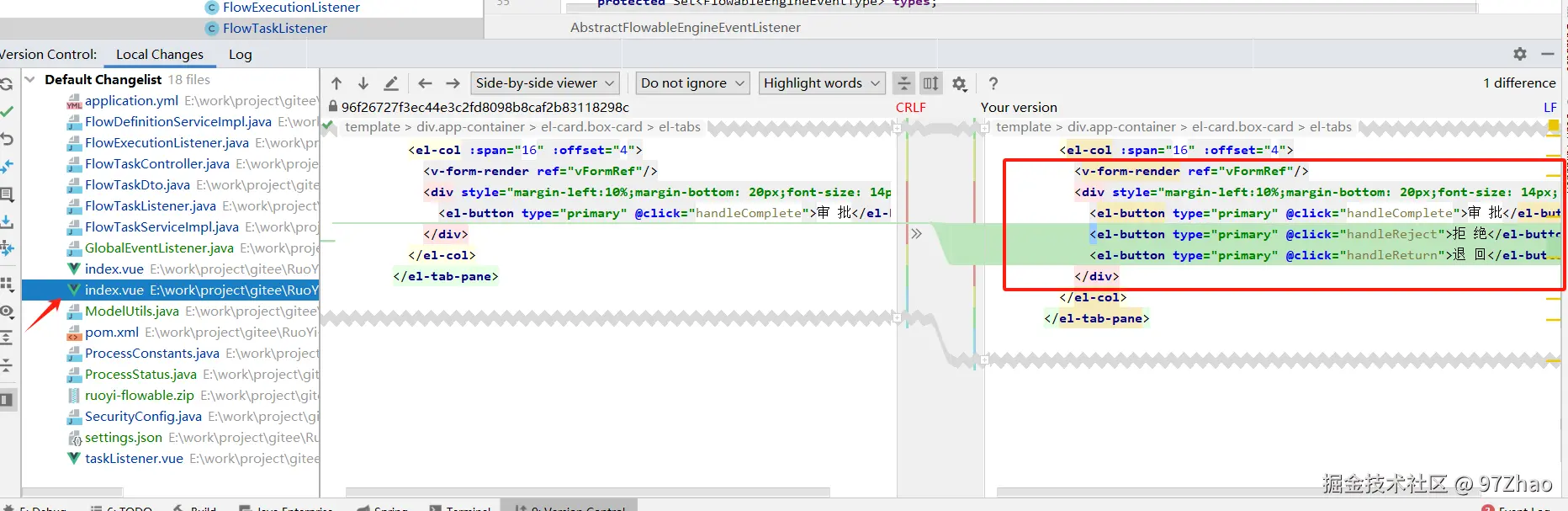Click el-card.box-card breadcrumb in right diff pane

1242,126
